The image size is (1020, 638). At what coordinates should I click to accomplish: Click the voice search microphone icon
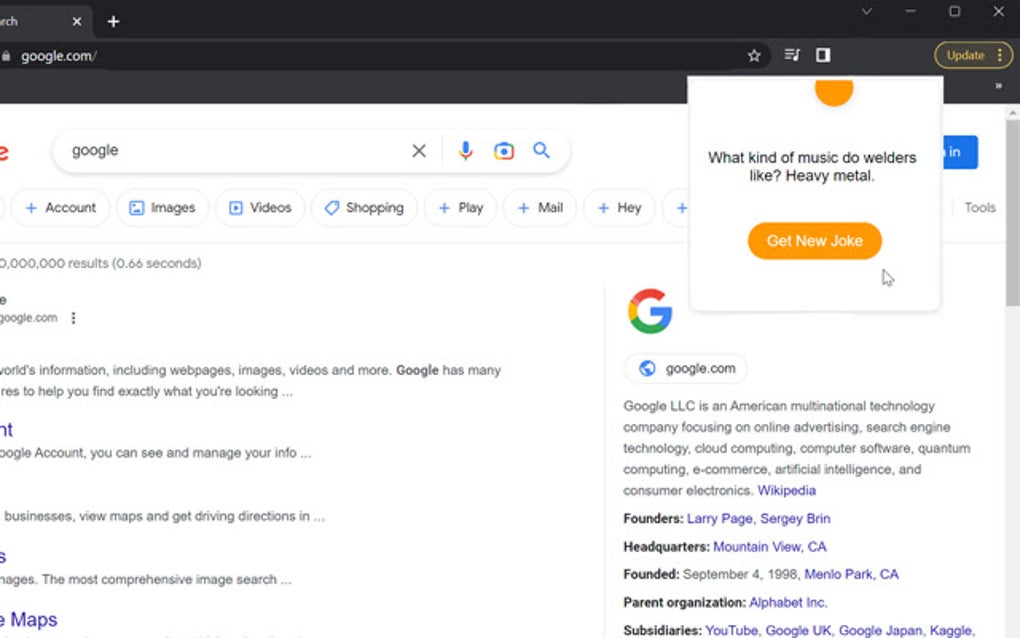pos(464,150)
